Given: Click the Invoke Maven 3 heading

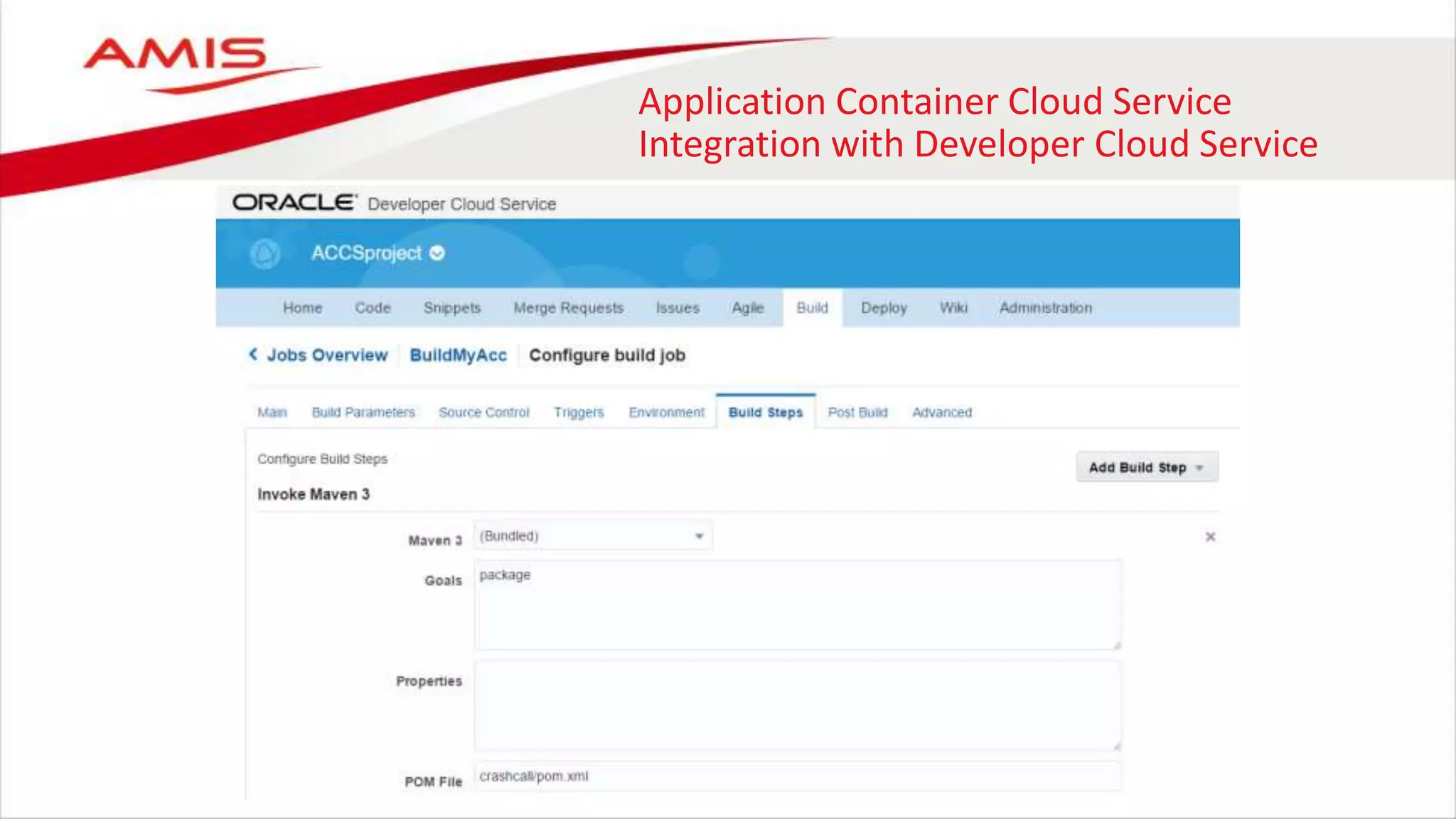Looking at the screenshot, I should pos(314,494).
